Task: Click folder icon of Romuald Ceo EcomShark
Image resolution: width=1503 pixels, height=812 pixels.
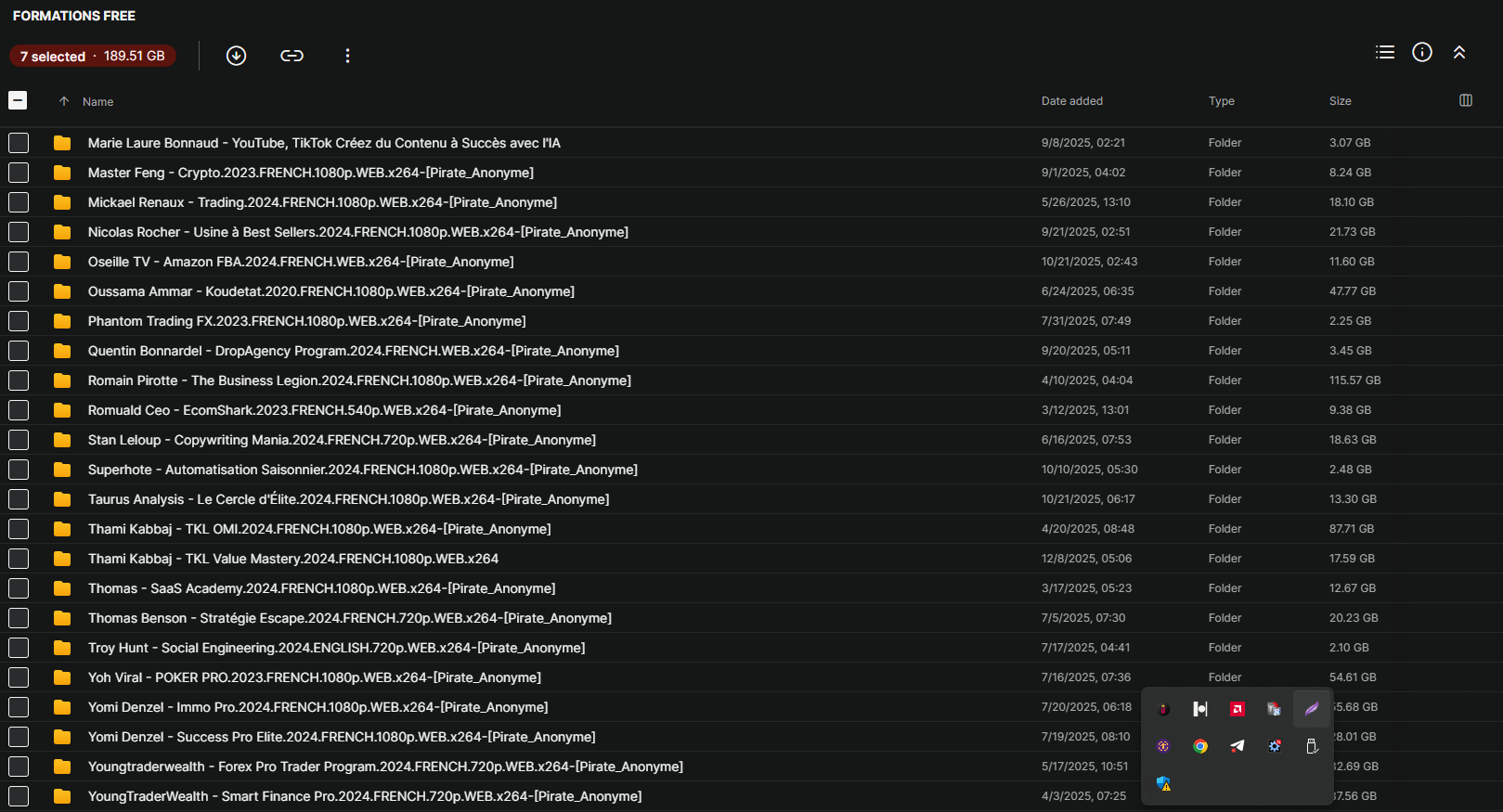Action: [62, 410]
